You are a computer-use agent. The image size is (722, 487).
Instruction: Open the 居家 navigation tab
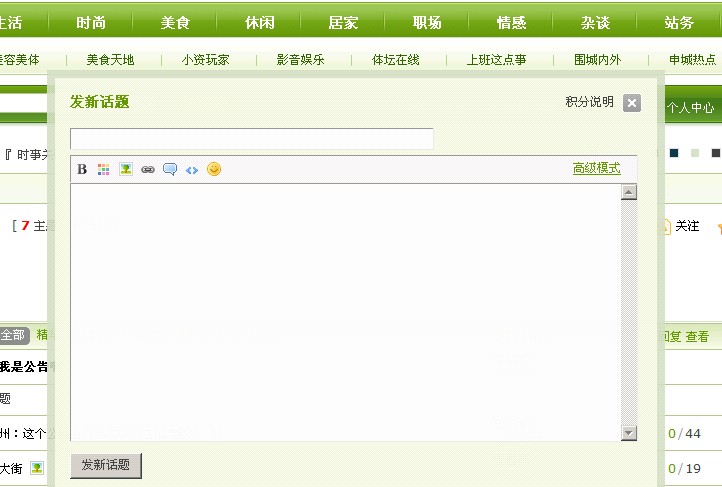pyautogui.click(x=343, y=23)
